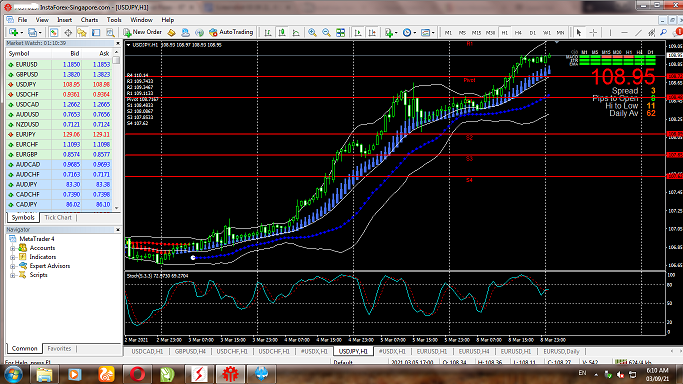683x384 pixels.
Task: Switch chart to candlesticks mode
Action: [x=282, y=33]
